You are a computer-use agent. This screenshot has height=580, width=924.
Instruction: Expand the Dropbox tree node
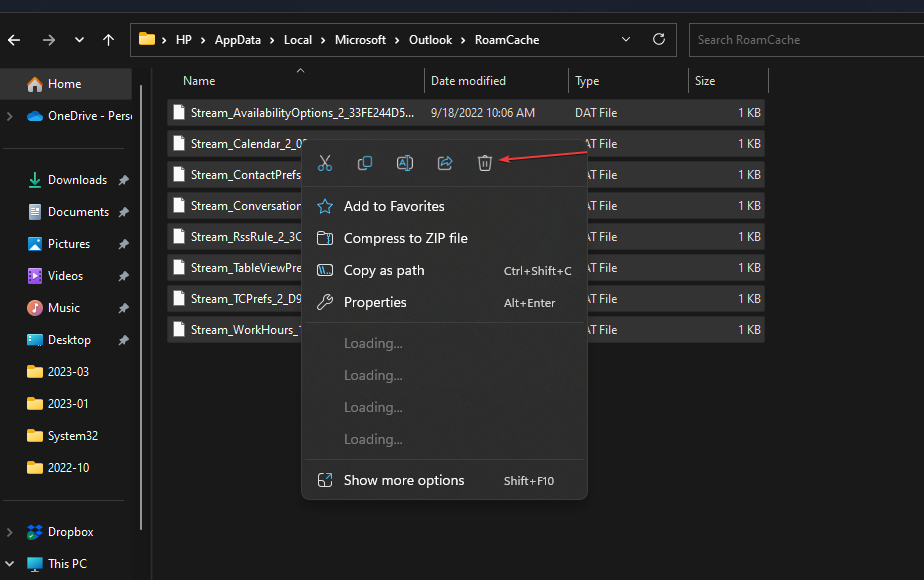(9, 532)
